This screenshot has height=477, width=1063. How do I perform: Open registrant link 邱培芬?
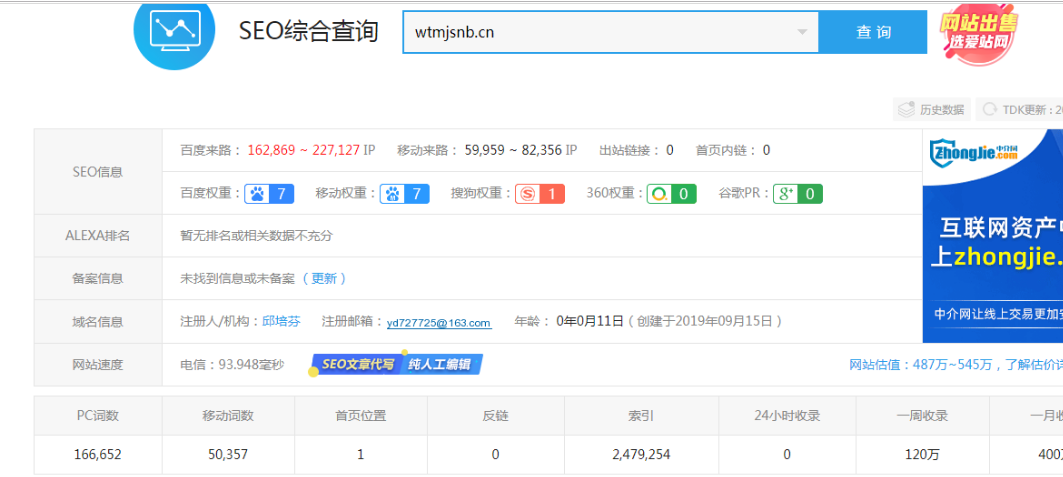click(x=281, y=321)
